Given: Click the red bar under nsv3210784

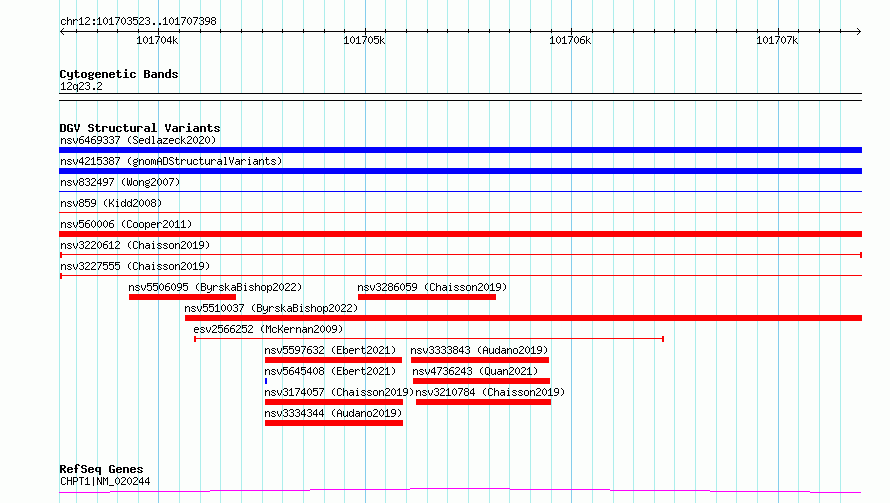Looking at the screenshot, I should click(484, 402).
